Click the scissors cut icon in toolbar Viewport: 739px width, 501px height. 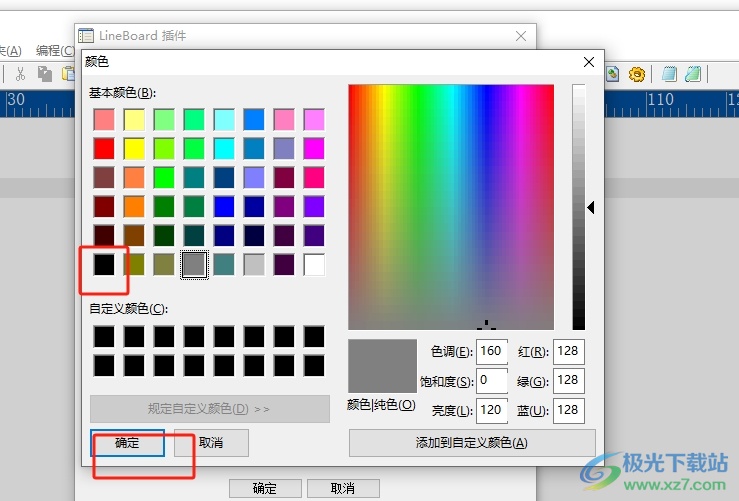20,74
